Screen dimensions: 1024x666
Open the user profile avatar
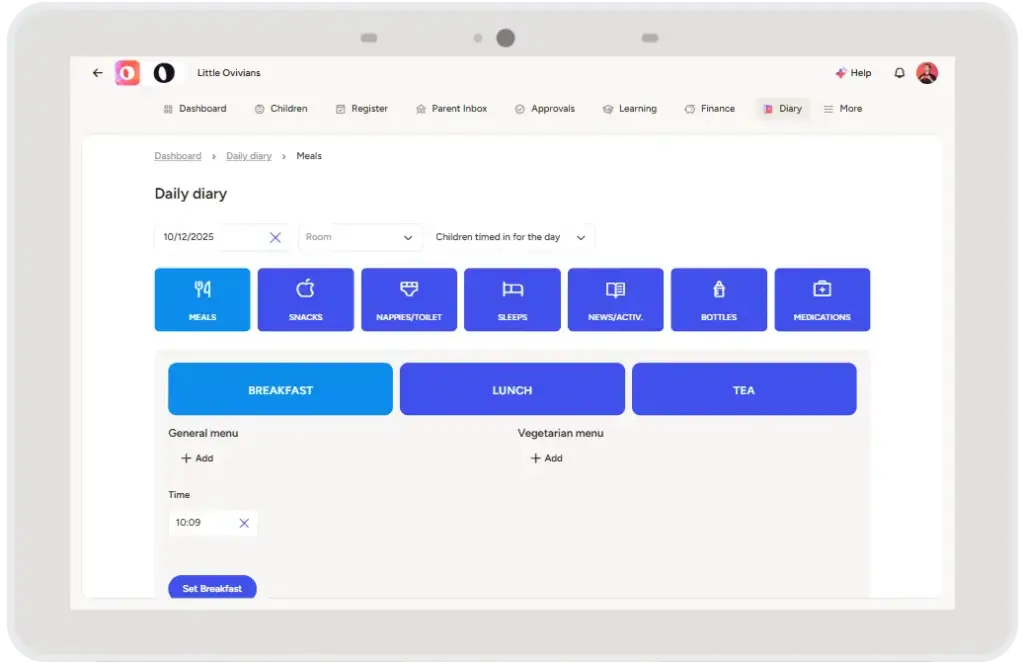tap(927, 73)
